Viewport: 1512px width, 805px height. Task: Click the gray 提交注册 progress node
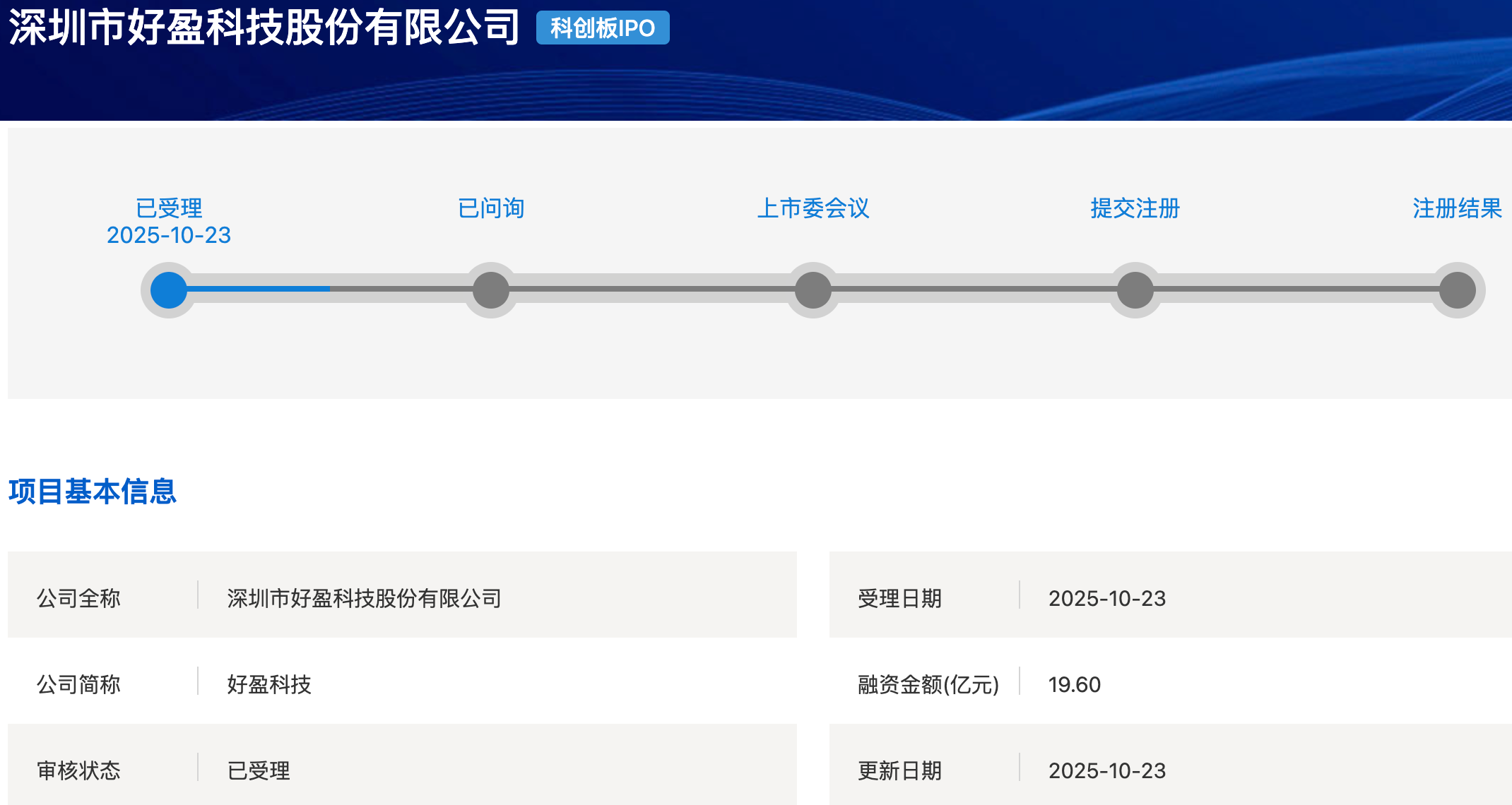[1135, 290]
